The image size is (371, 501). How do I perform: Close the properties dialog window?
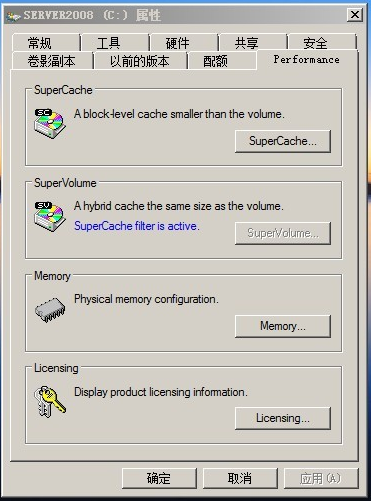[x=355, y=15]
